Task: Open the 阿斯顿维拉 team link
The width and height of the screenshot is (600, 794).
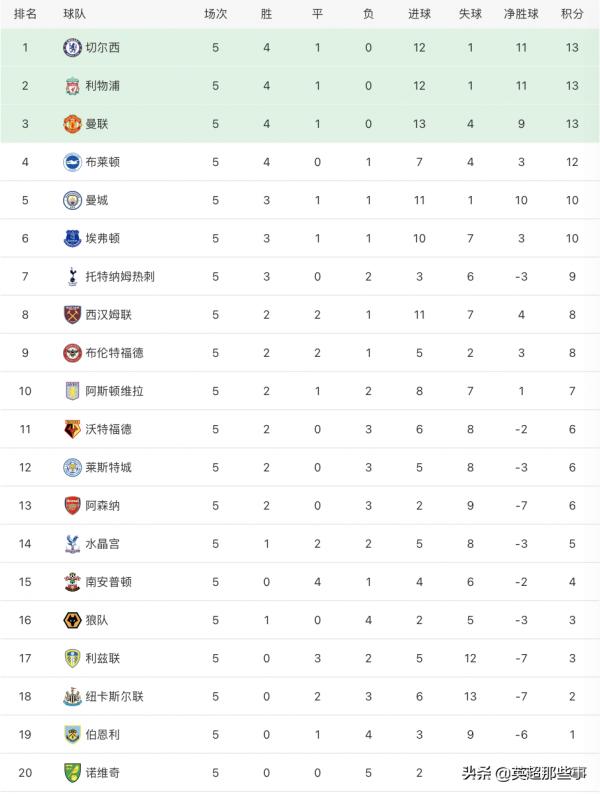Action: click(x=114, y=391)
